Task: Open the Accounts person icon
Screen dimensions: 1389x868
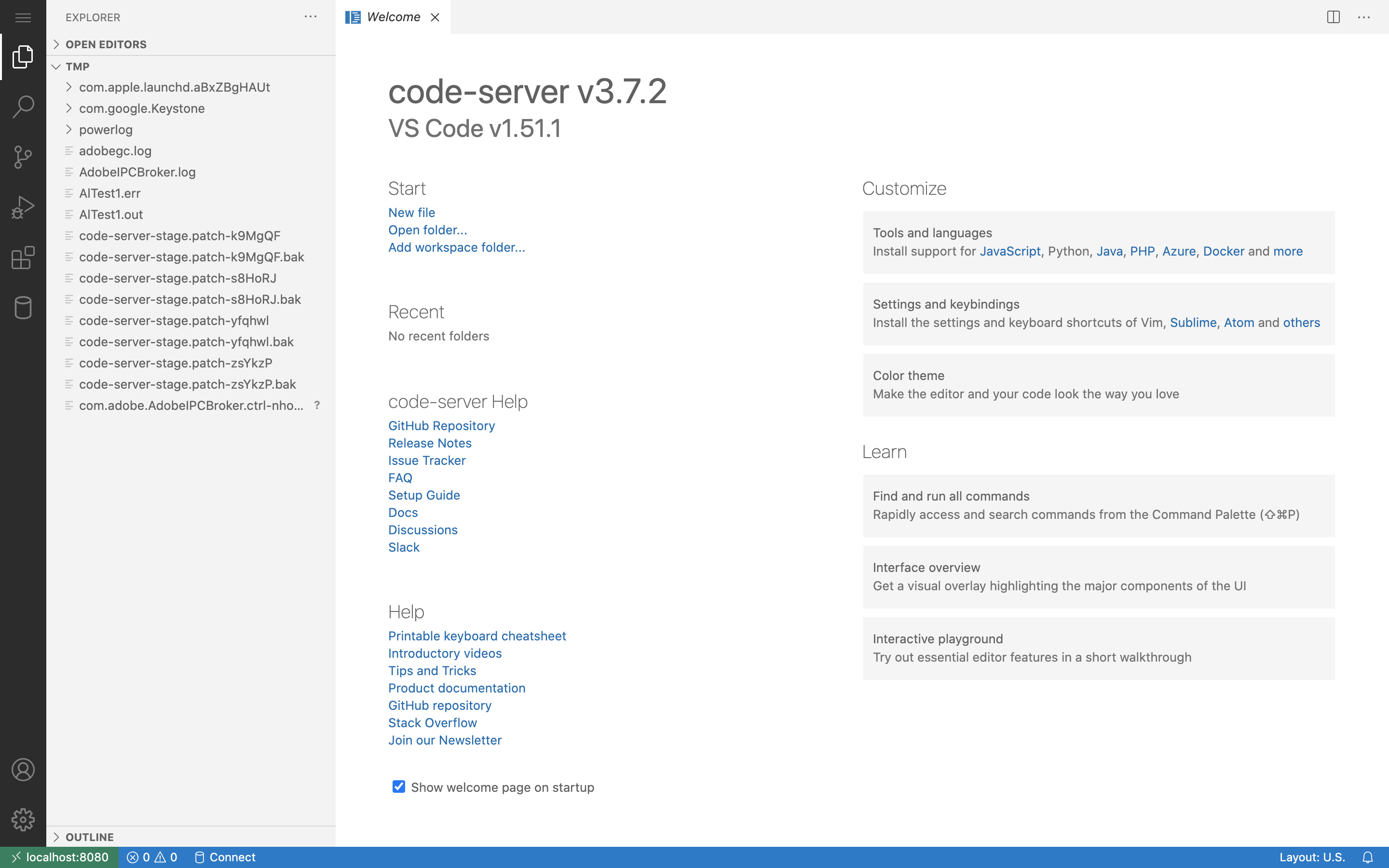Action: click(x=23, y=770)
